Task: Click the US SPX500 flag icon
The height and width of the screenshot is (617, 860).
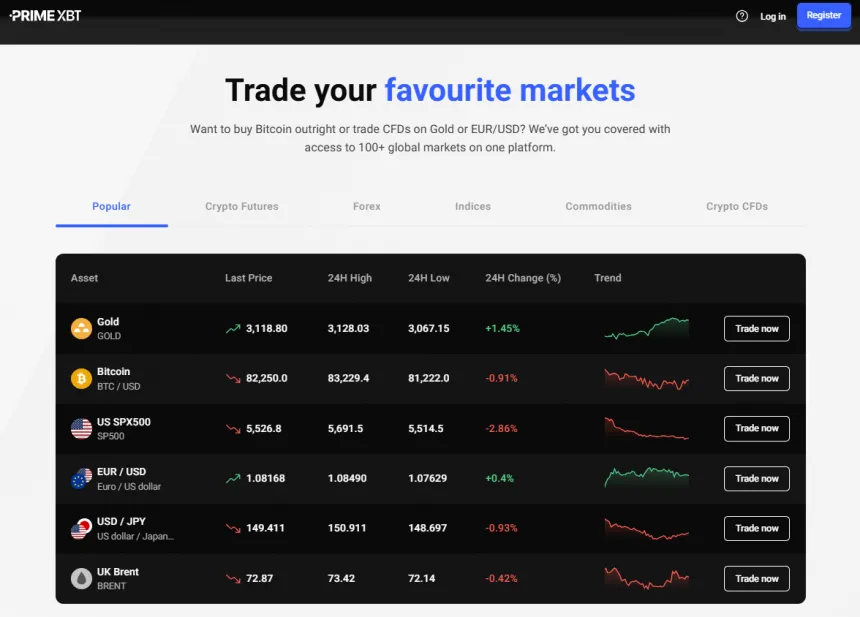Action: pos(81,429)
